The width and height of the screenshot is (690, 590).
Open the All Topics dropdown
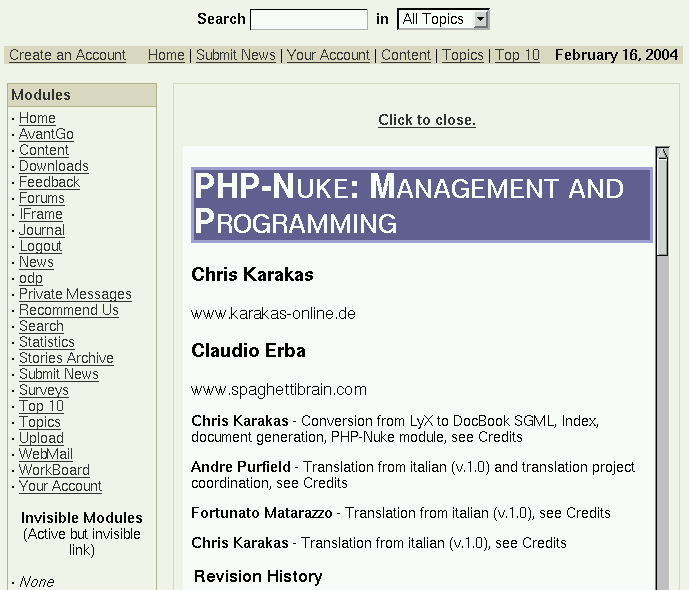443,19
